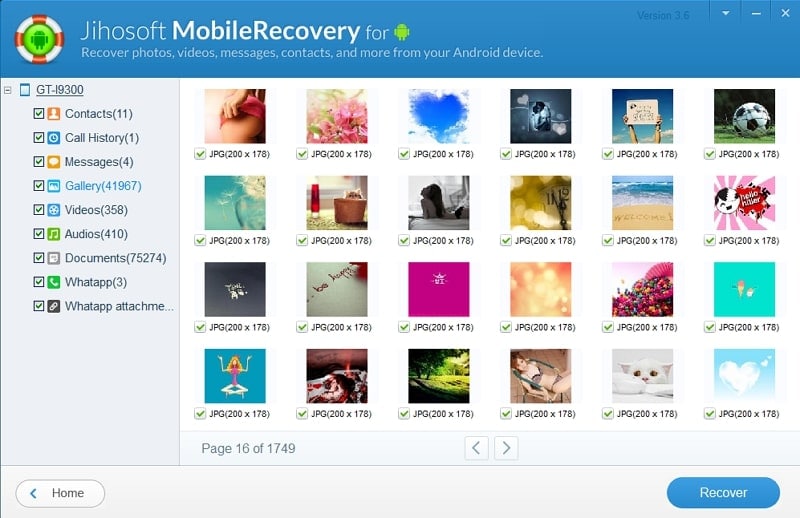The width and height of the screenshot is (800, 518).
Task: Select the yoga meditation figure thumbnail
Action: 235,376
